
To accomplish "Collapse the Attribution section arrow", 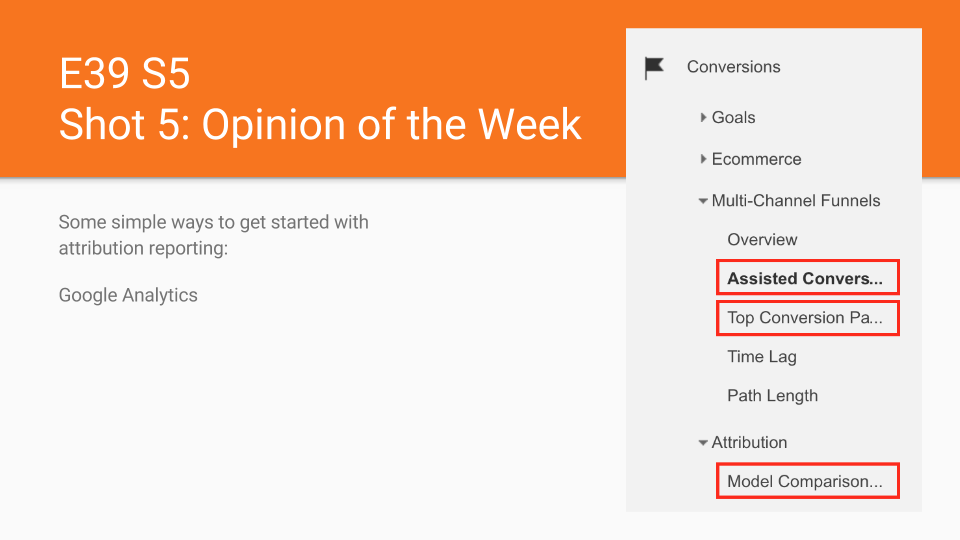I will pyautogui.click(x=703, y=443).
